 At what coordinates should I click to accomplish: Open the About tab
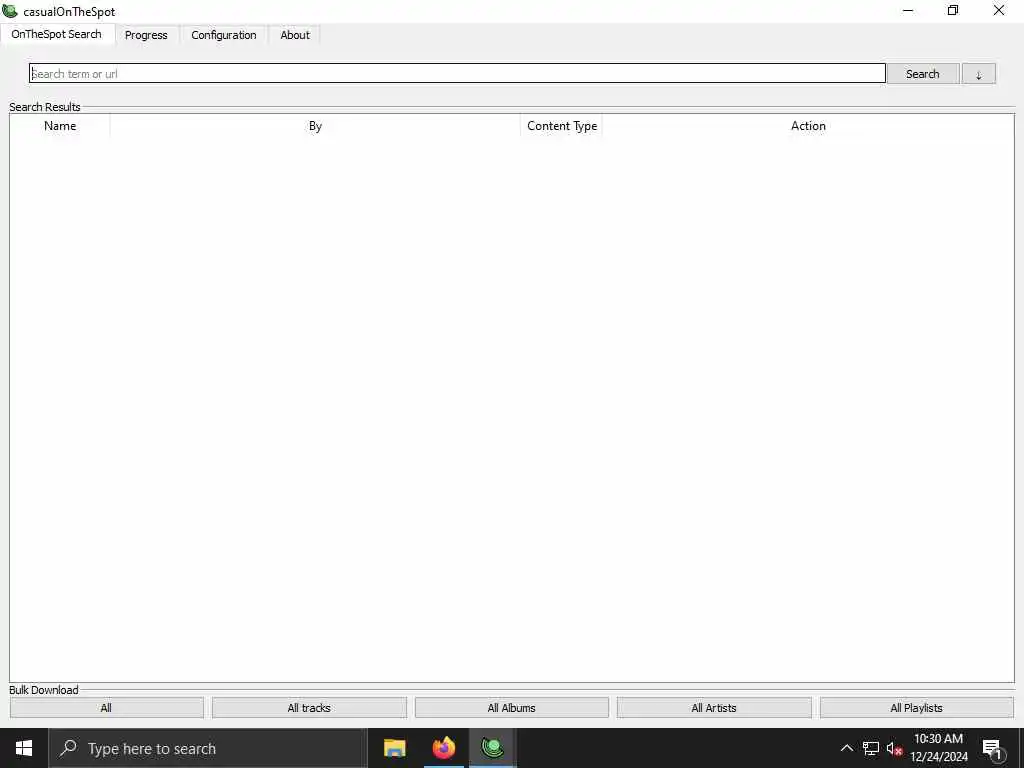(295, 35)
